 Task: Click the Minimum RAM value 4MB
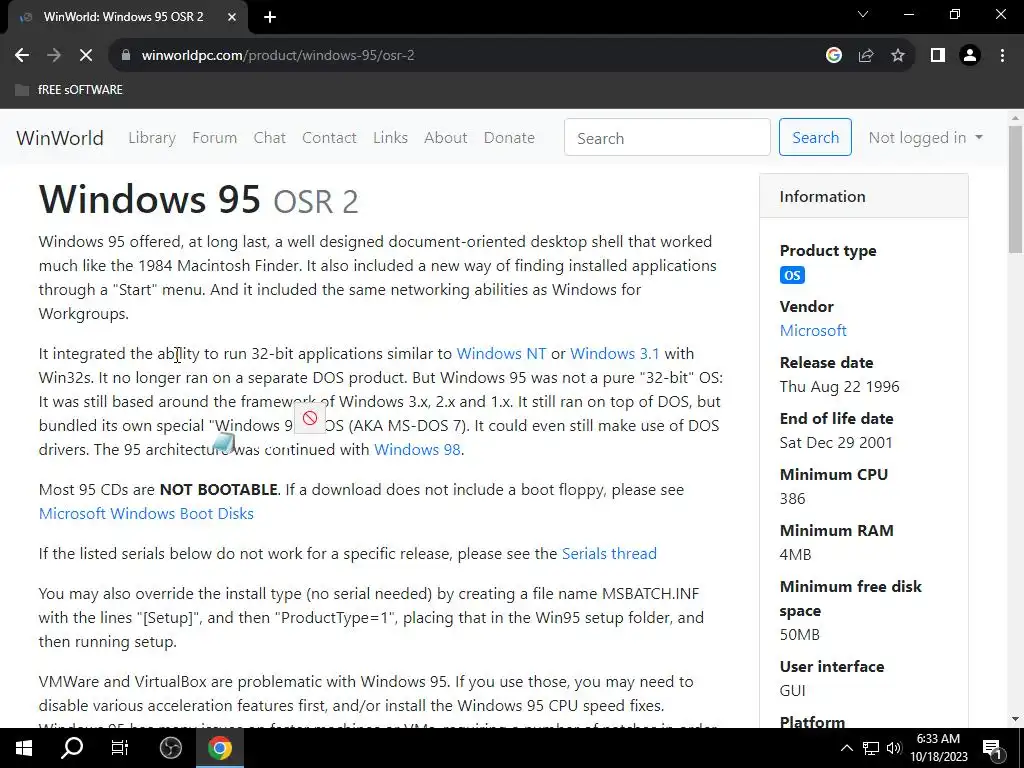coord(795,554)
